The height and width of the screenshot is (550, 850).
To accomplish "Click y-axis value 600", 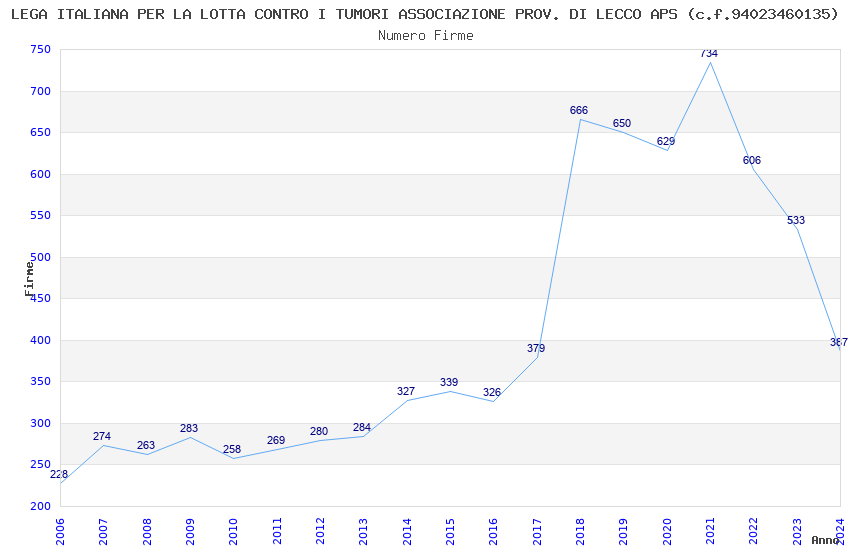I will pos(40,174).
